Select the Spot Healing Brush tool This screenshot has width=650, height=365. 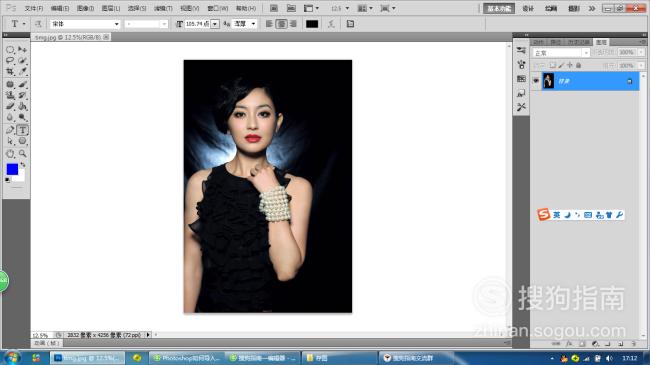point(10,84)
